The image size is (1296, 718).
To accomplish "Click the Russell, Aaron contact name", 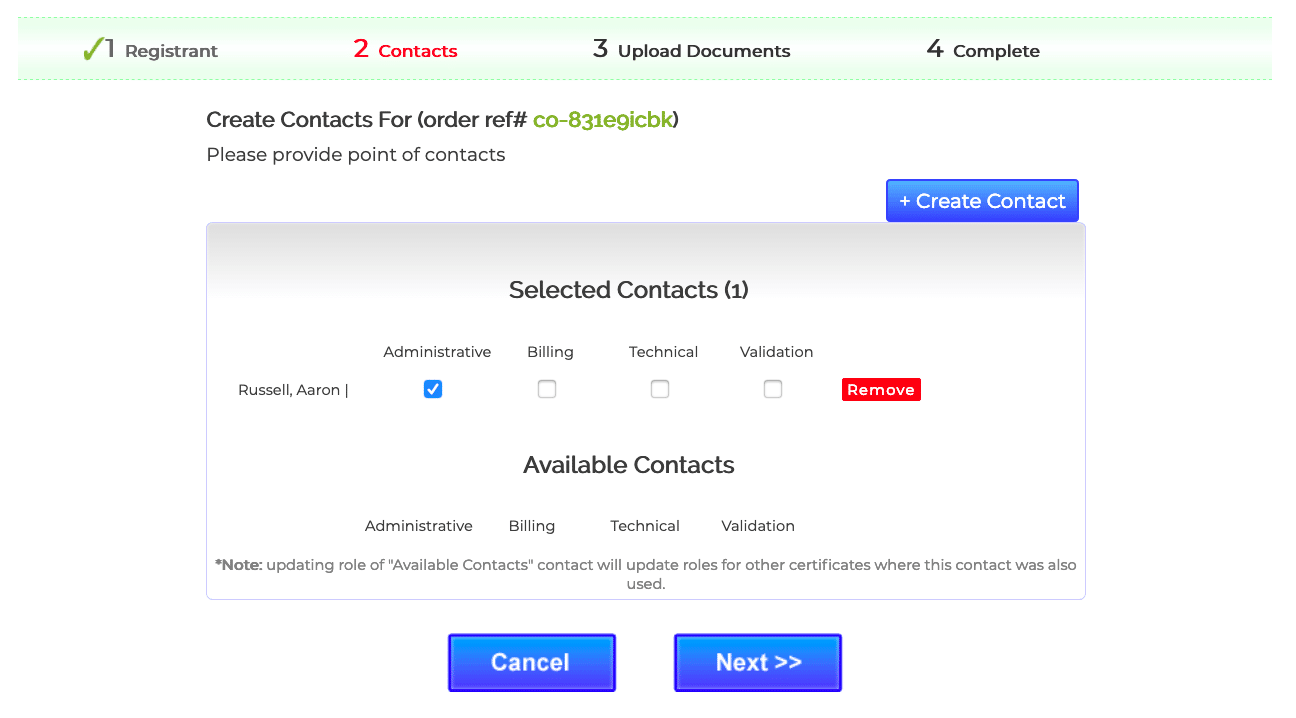I will pos(289,390).
